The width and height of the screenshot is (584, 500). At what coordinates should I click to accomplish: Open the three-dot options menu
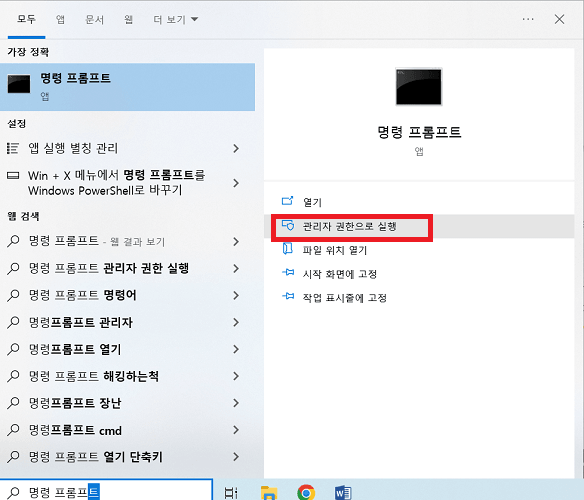(528, 19)
